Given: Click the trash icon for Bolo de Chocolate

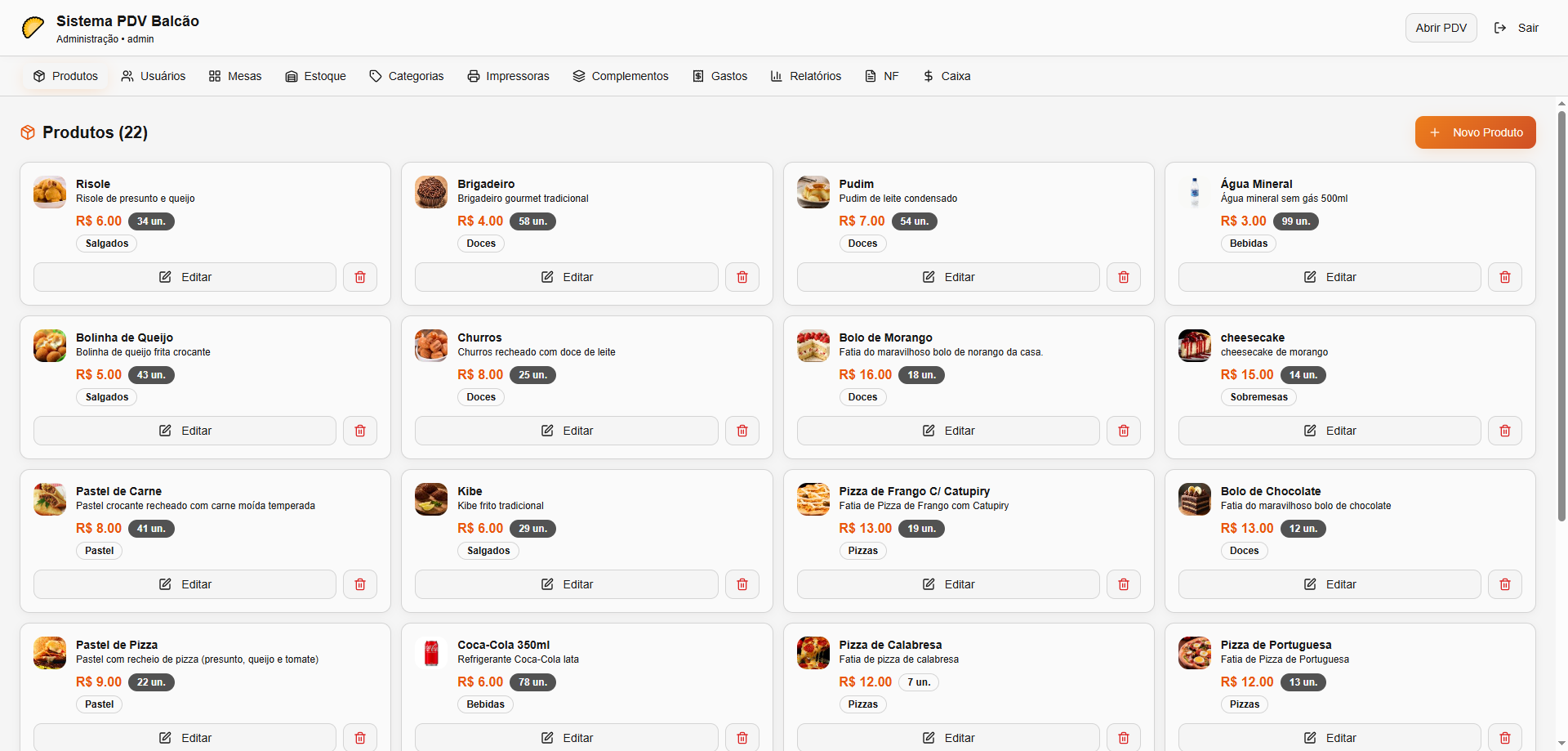Looking at the screenshot, I should pyautogui.click(x=1504, y=584).
